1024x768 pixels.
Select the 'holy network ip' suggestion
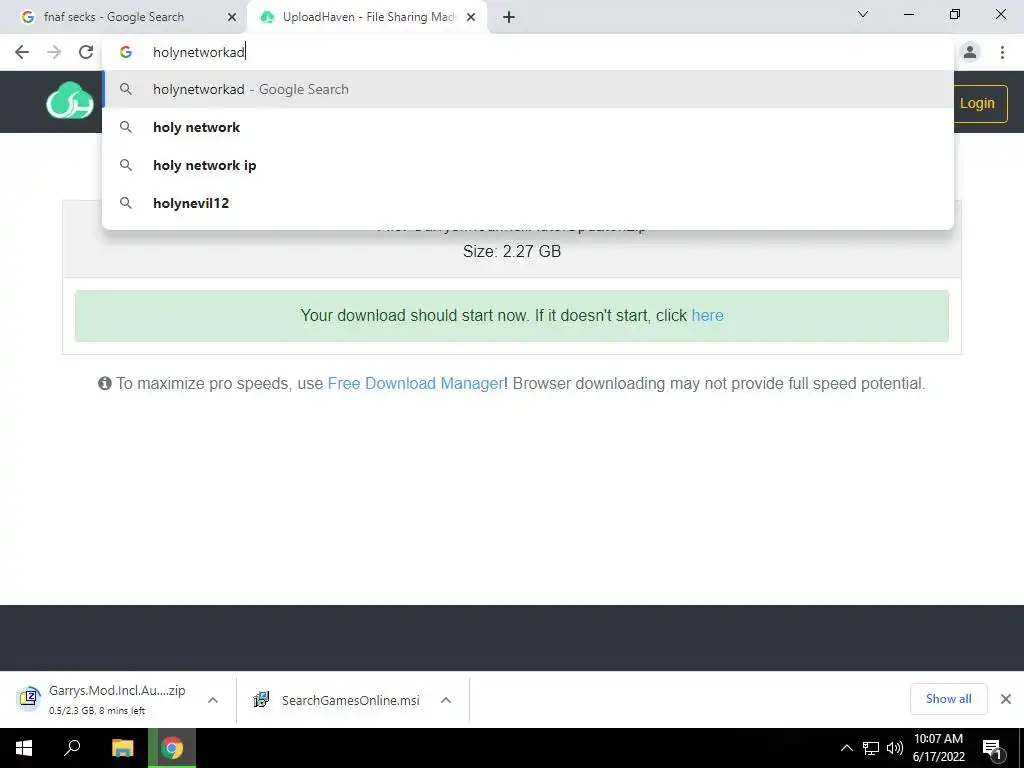(528, 165)
